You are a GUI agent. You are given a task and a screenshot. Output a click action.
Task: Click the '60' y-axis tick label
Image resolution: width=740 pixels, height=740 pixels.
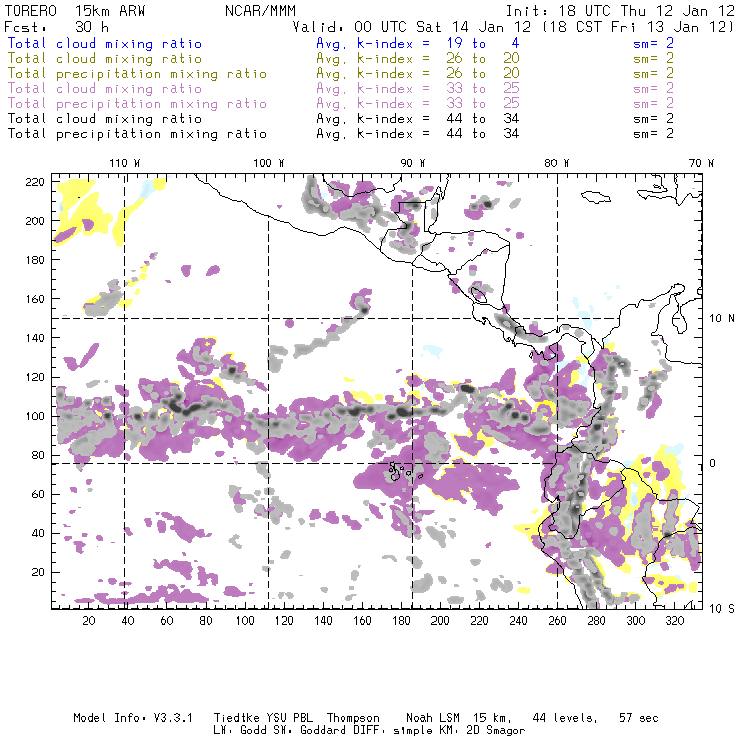click(38, 494)
